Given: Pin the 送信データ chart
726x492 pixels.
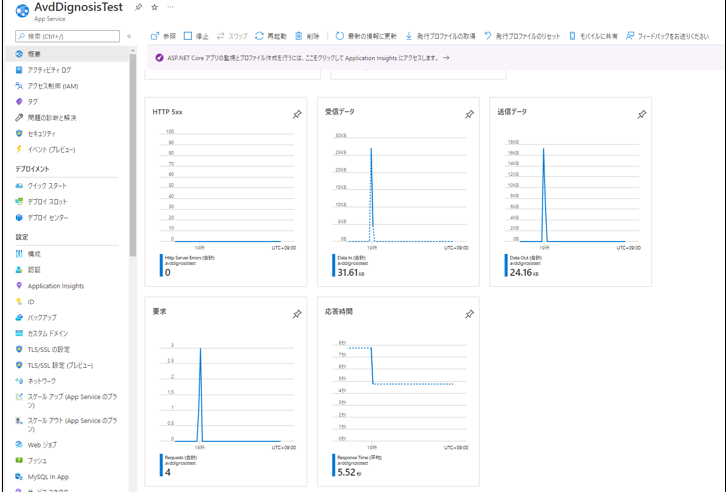Looking at the screenshot, I should tap(641, 115).
